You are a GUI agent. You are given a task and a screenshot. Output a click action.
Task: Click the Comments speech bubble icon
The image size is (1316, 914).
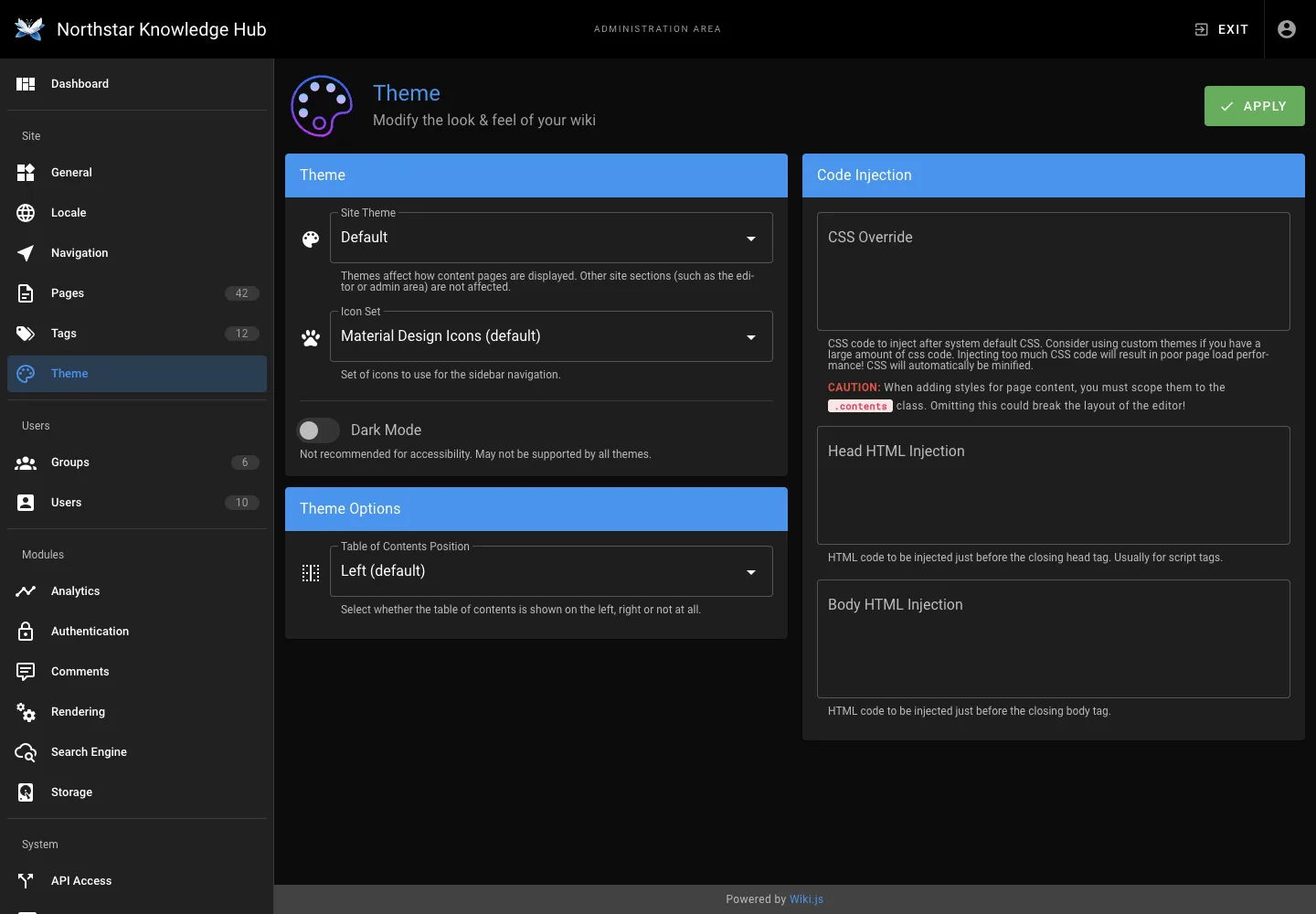(x=26, y=672)
